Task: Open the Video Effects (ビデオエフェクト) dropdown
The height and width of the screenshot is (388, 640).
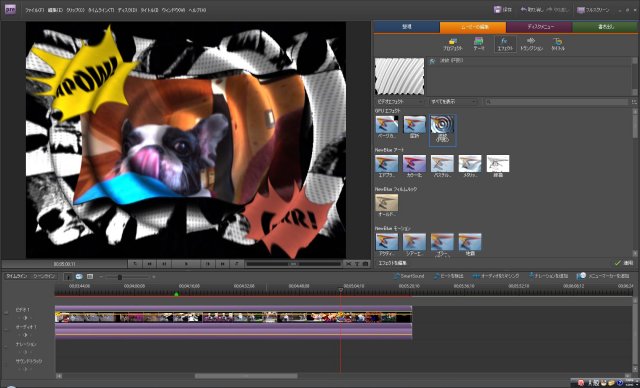Action: [400, 101]
